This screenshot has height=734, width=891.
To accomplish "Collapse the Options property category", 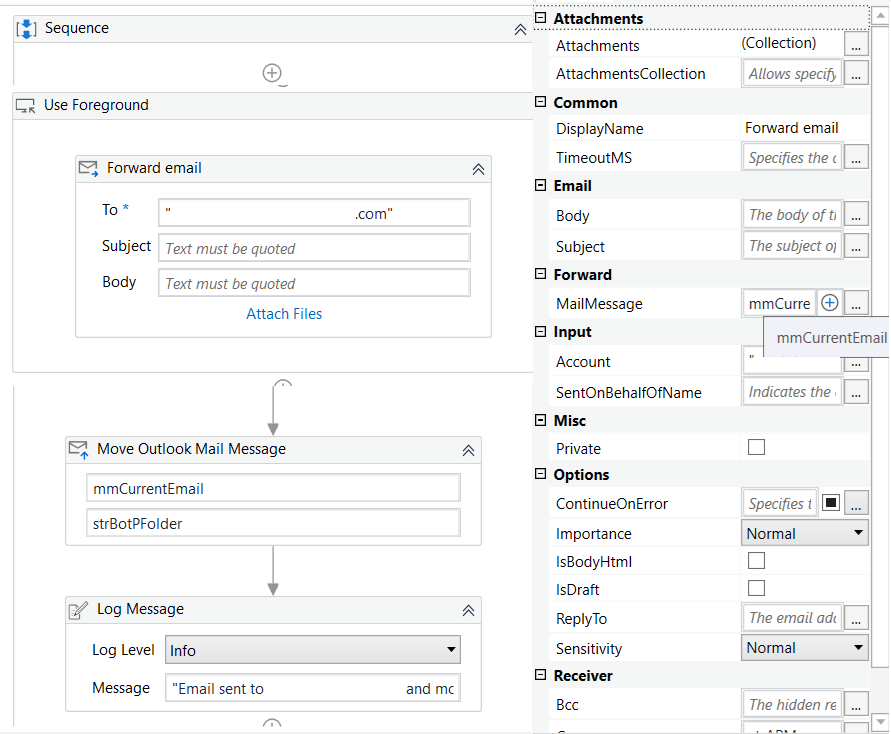I will pos(540,474).
